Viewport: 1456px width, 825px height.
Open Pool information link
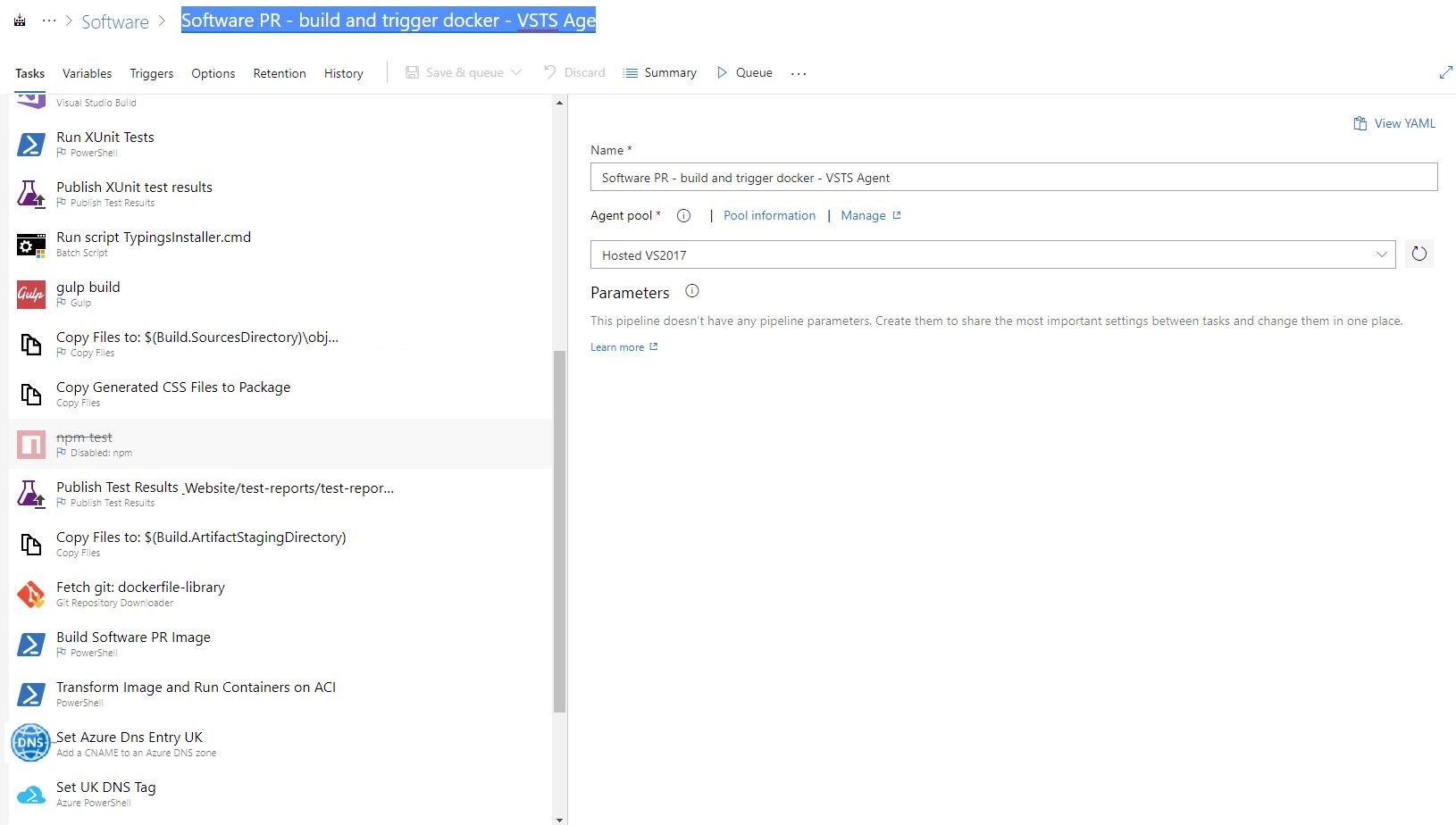(x=769, y=215)
